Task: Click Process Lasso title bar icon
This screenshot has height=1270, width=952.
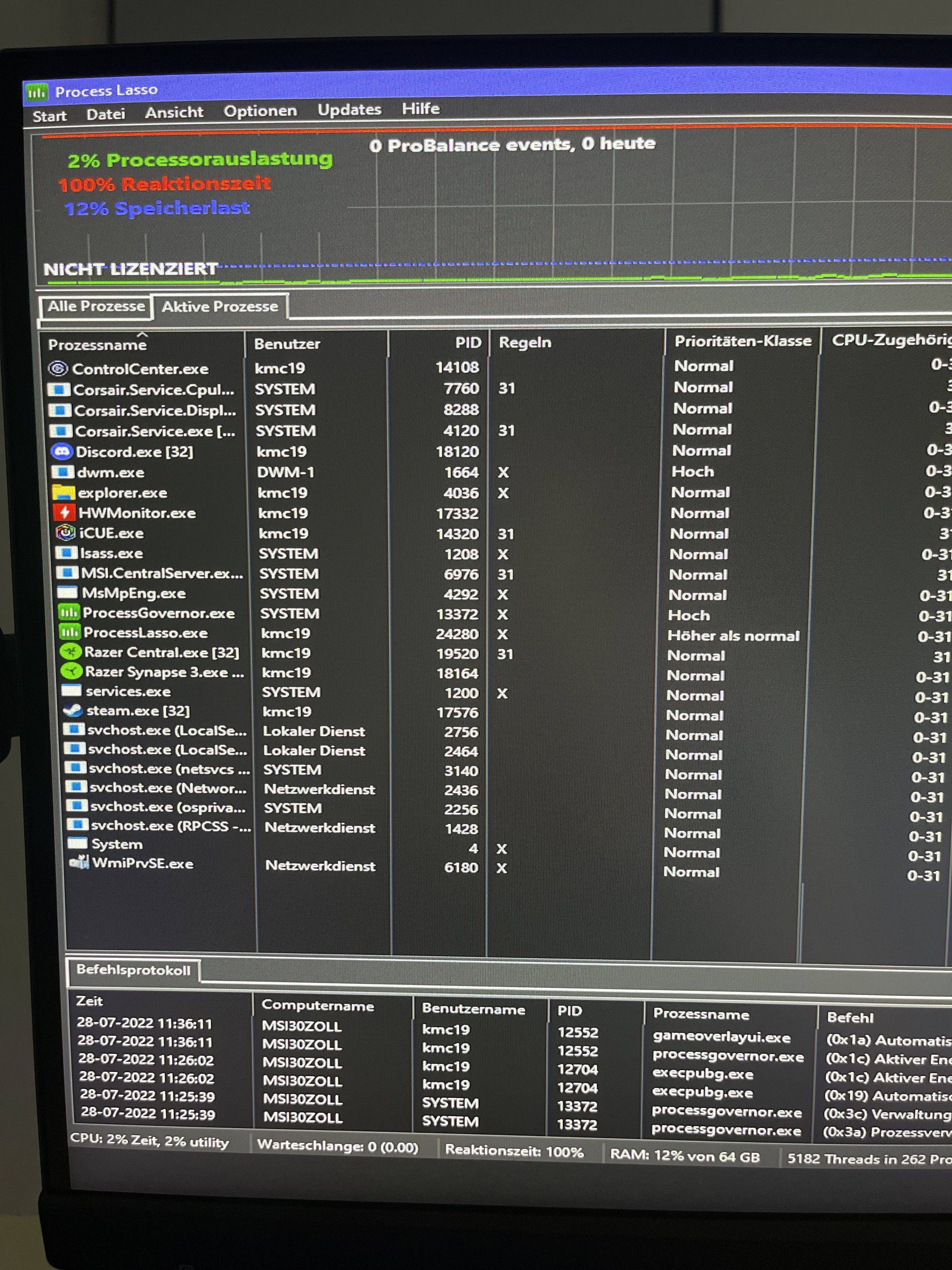Action: coord(37,92)
